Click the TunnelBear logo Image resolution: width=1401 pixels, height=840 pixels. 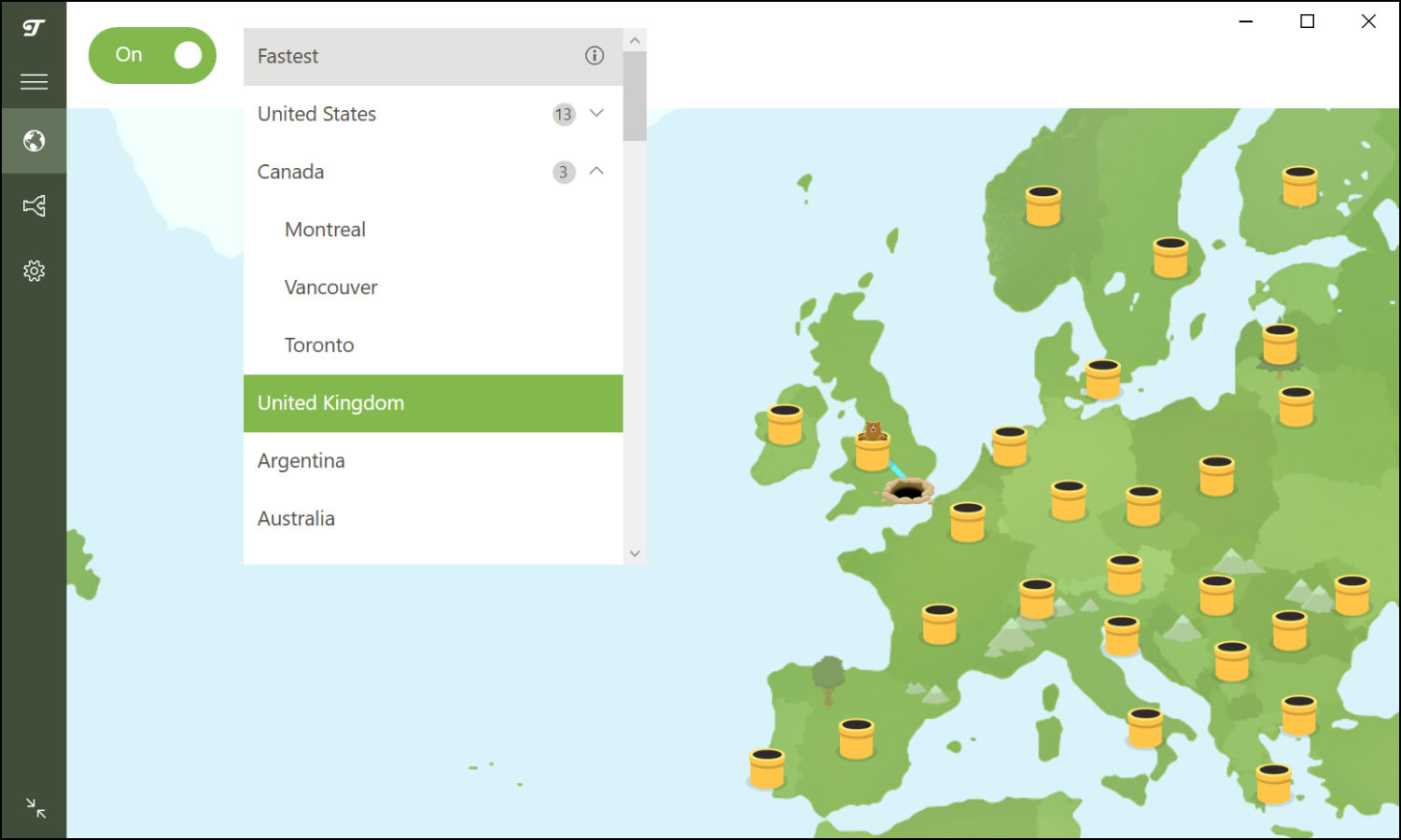[x=33, y=28]
